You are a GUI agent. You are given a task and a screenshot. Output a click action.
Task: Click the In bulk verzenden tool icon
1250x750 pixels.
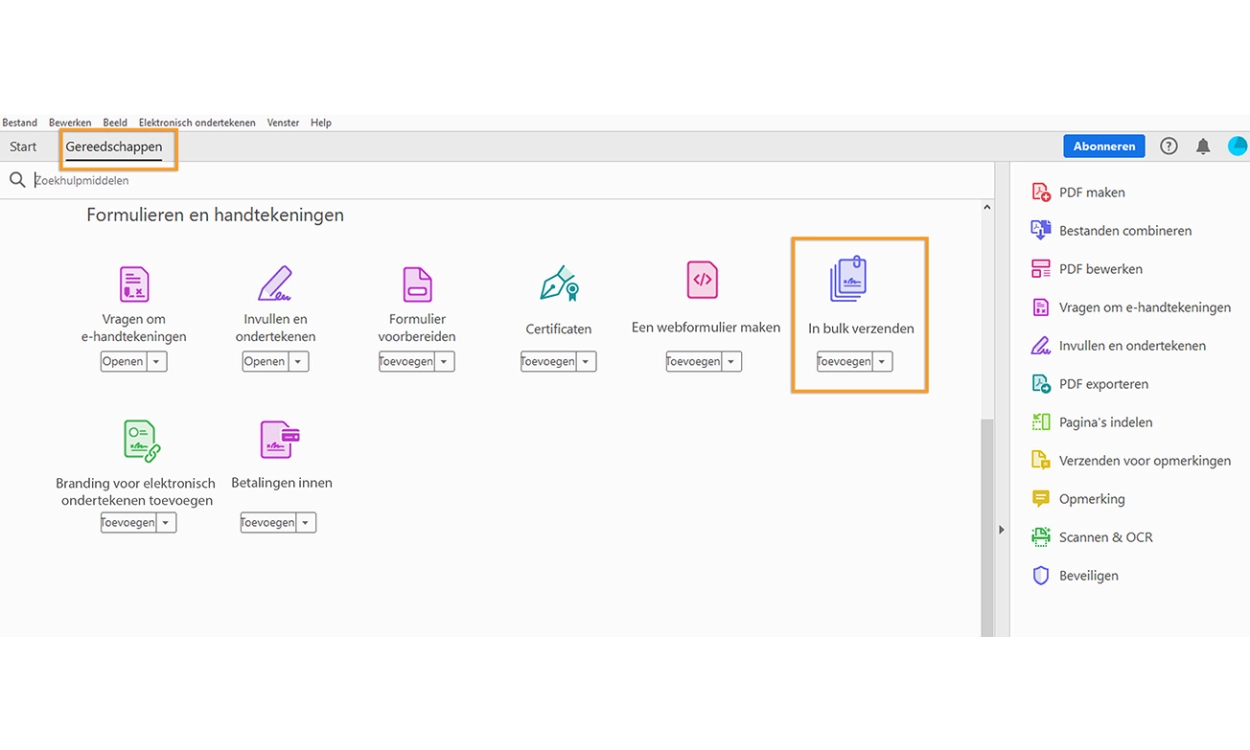pyautogui.click(x=848, y=280)
